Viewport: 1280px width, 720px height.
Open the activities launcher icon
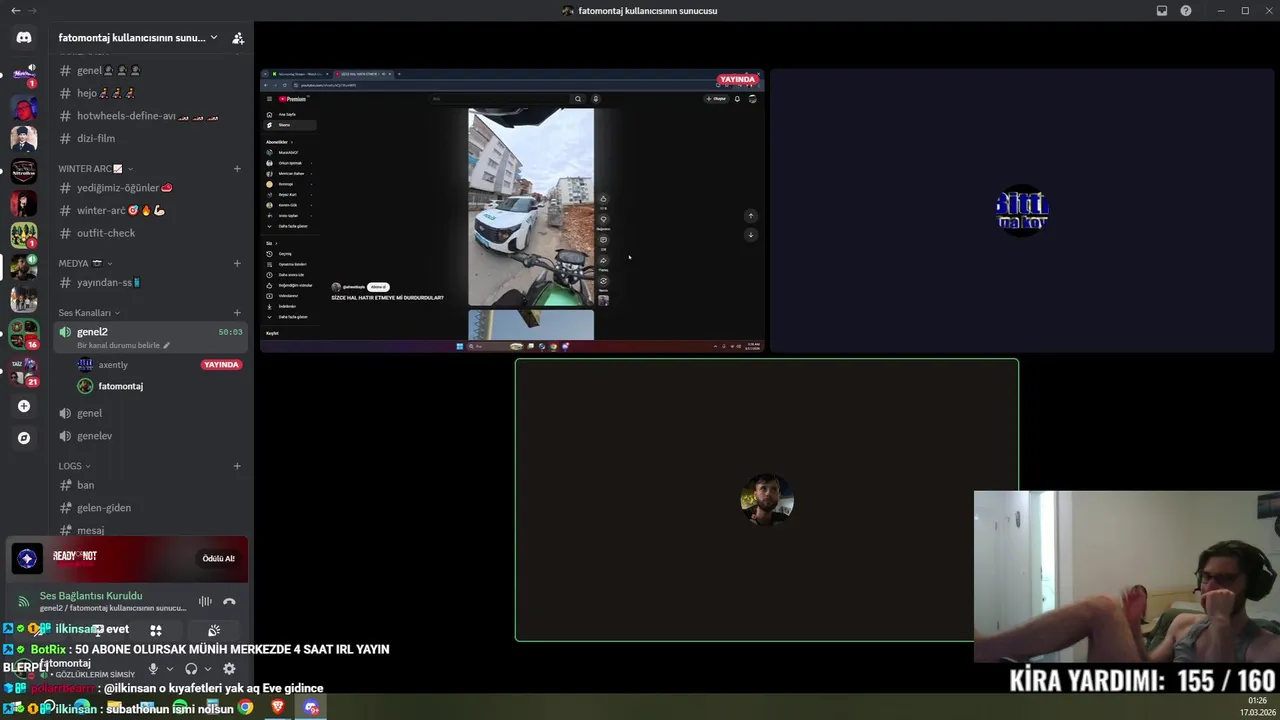(x=156, y=630)
